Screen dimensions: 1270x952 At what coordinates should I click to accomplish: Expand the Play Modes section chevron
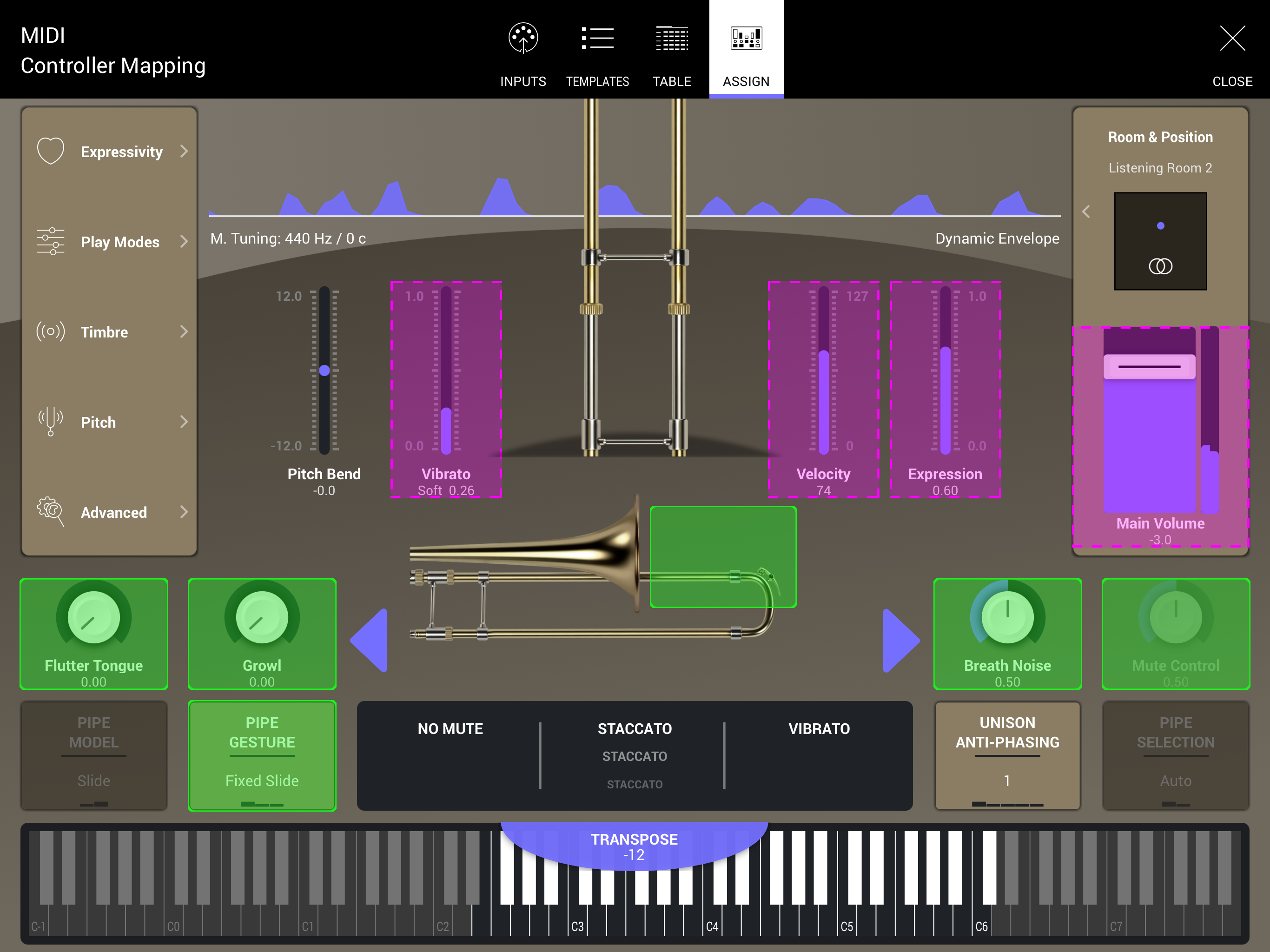(x=184, y=241)
